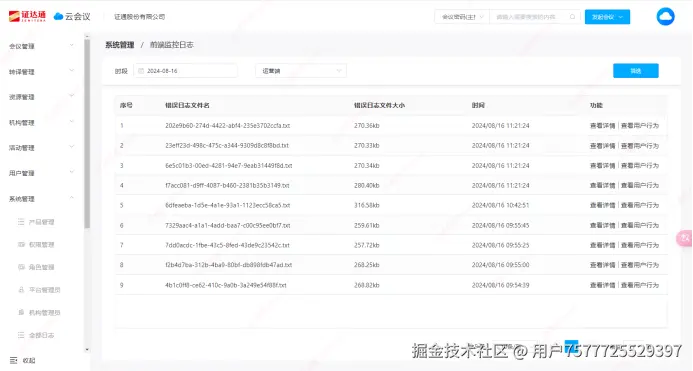Click the file name starting with 202e9b60
The width and height of the screenshot is (693, 371).
pyautogui.click(x=227, y=126)
